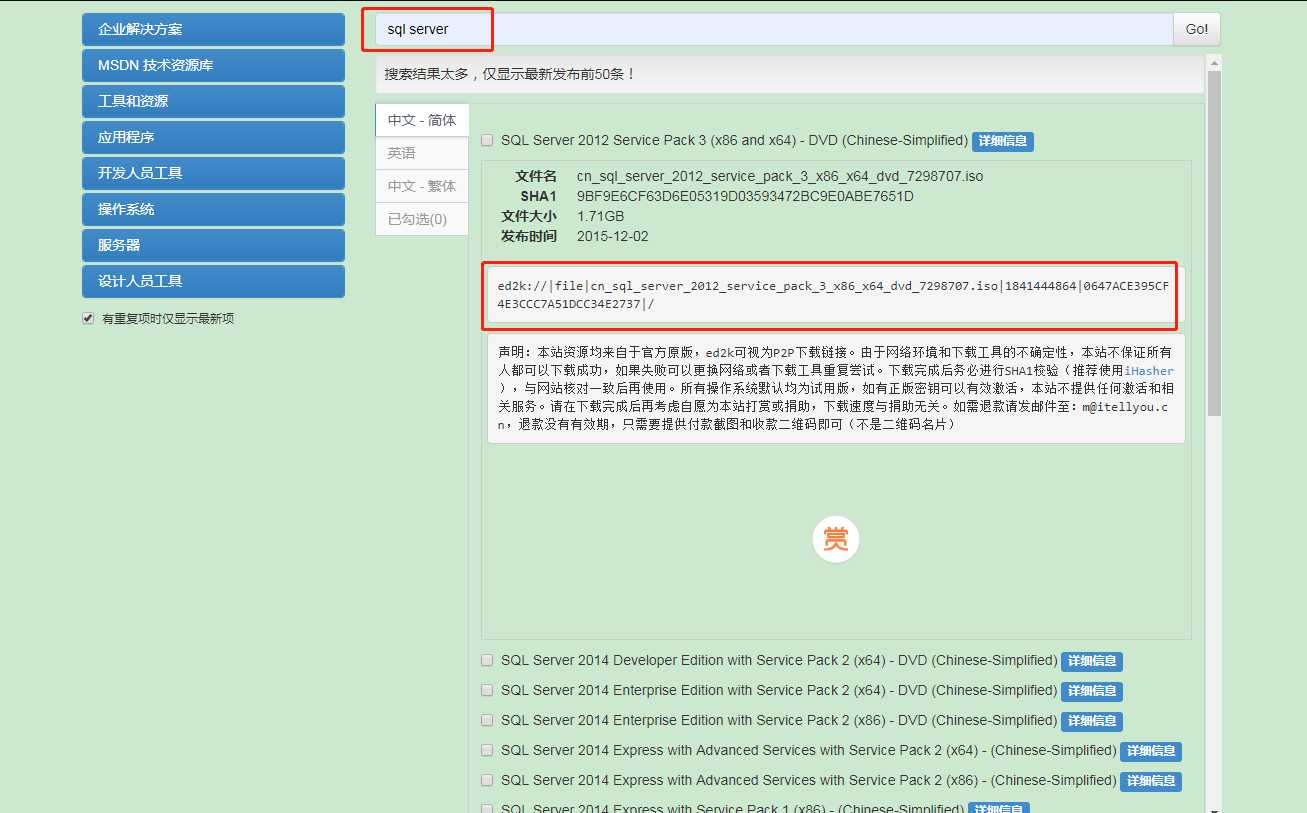The height and width of the screenshot is (813, 1307).
Task: Open 详细信息 for SQL Server 2012 SP3
Action: 1003,141
